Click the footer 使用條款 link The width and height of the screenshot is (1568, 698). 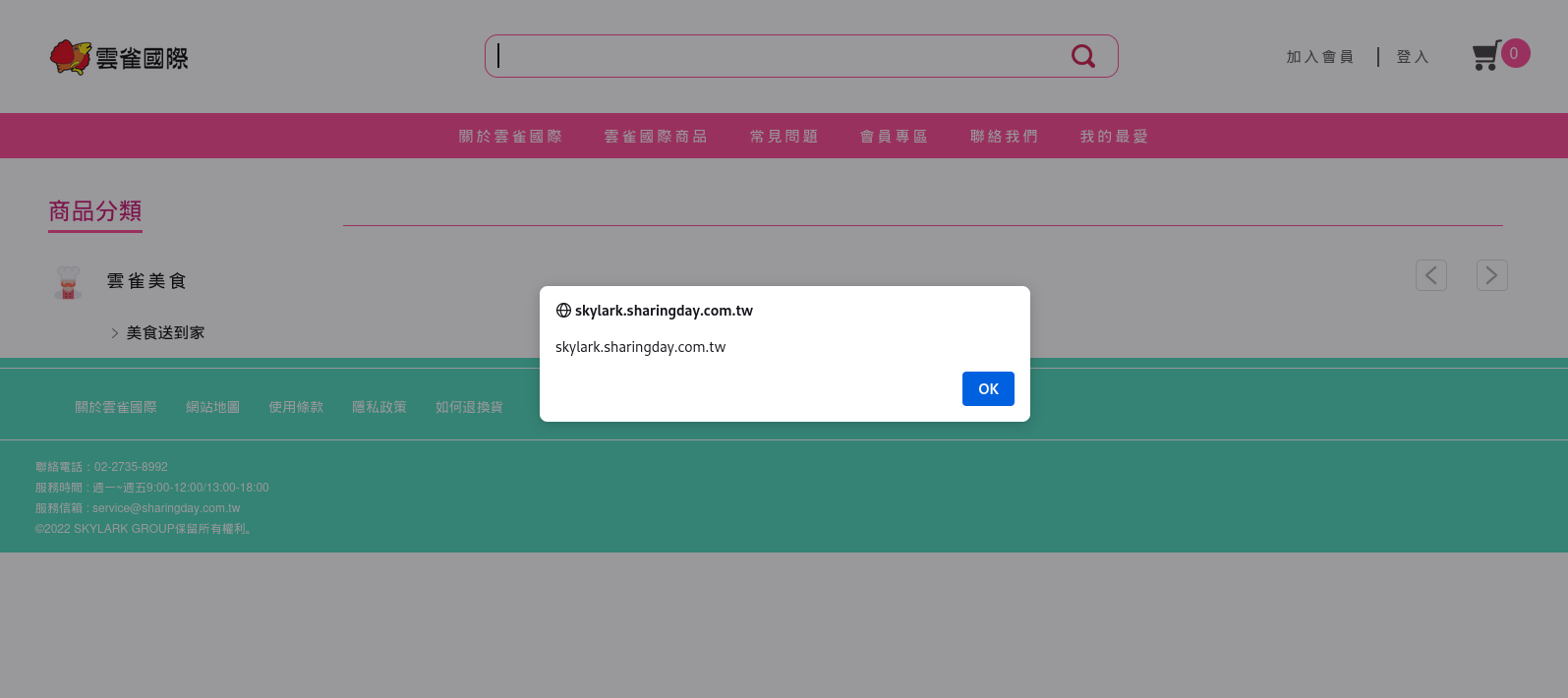pos(296,407)
